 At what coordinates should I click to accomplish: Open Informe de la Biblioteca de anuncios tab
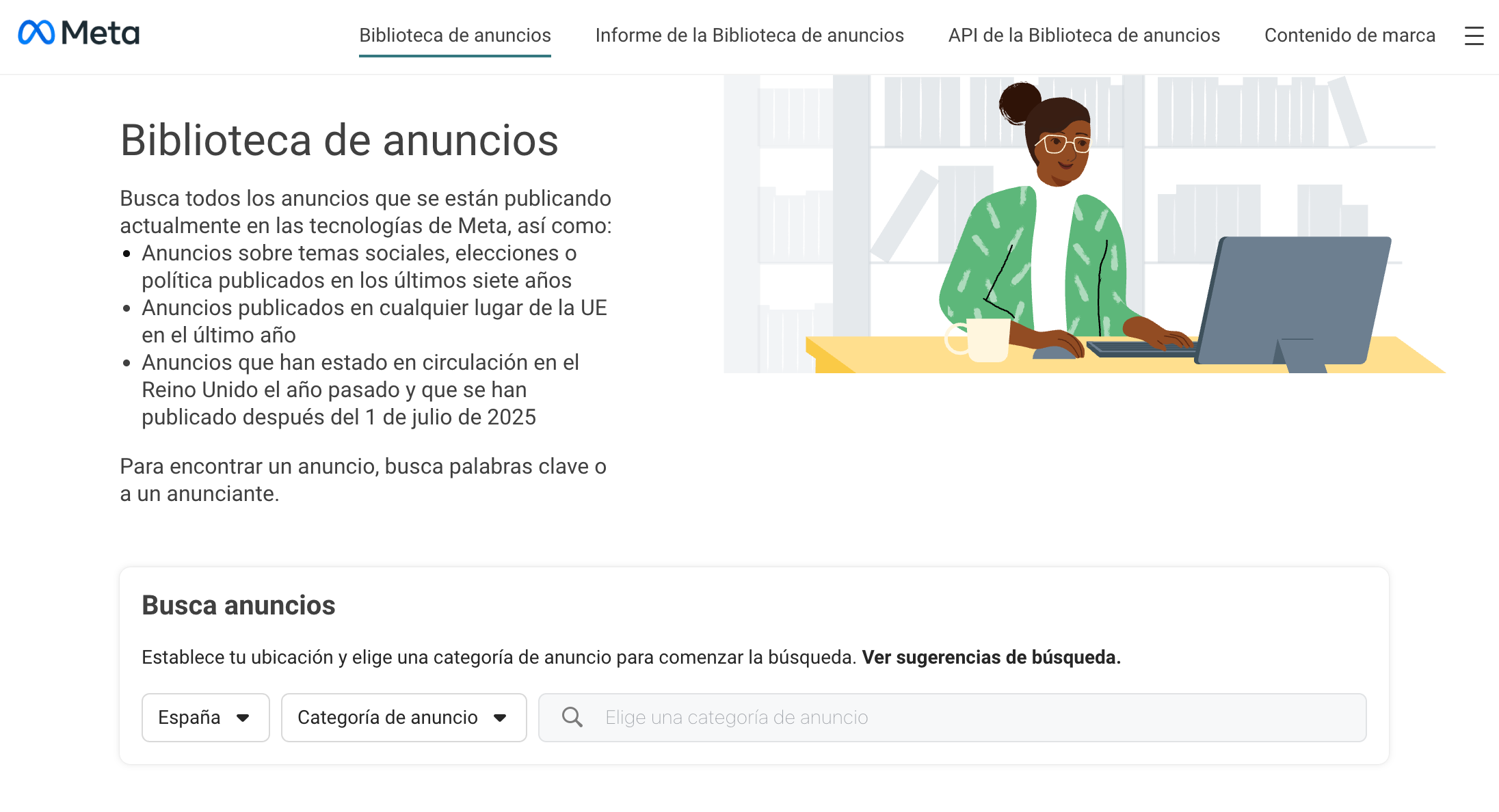[x=749, y=36]
